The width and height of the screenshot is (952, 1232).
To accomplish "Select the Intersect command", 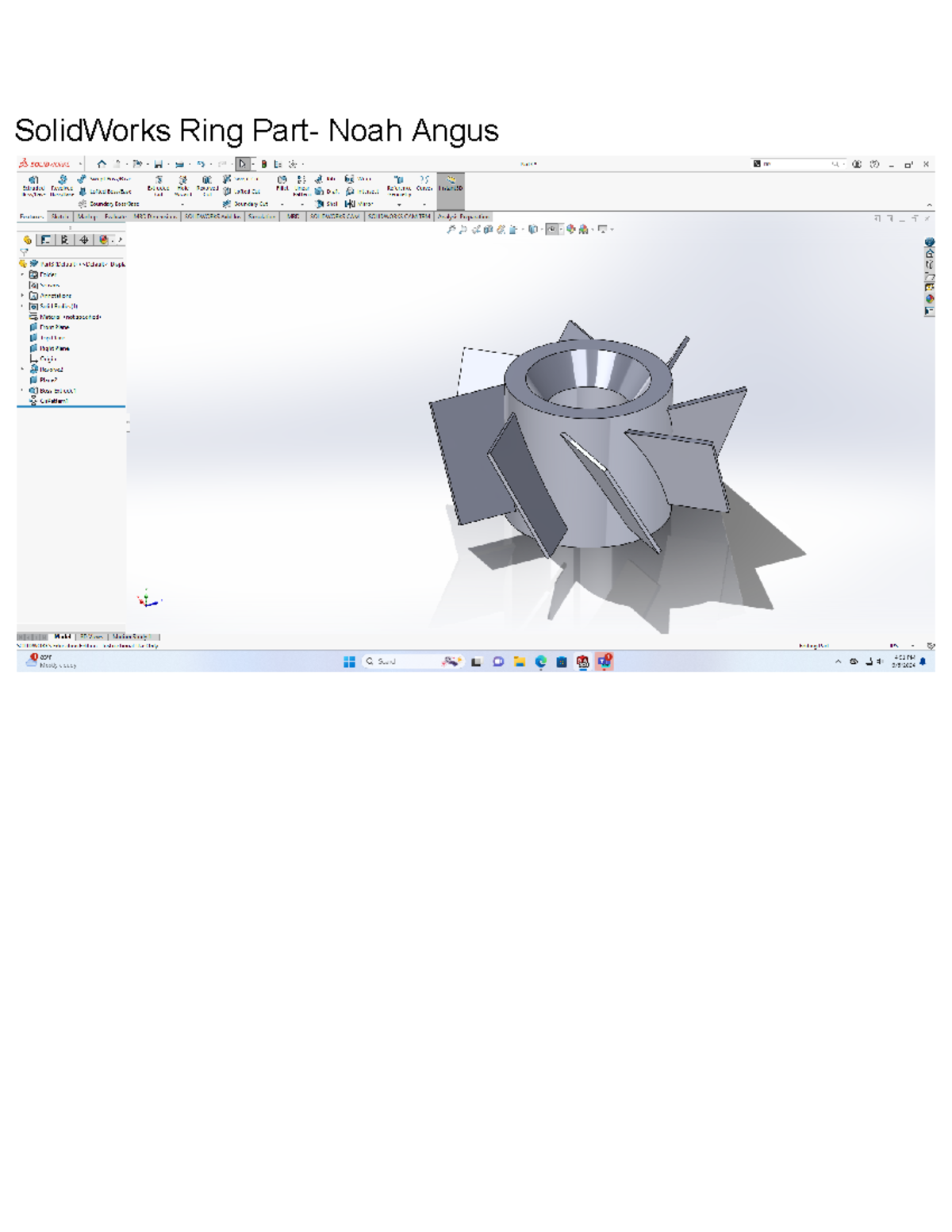I will tap(362, 191).
